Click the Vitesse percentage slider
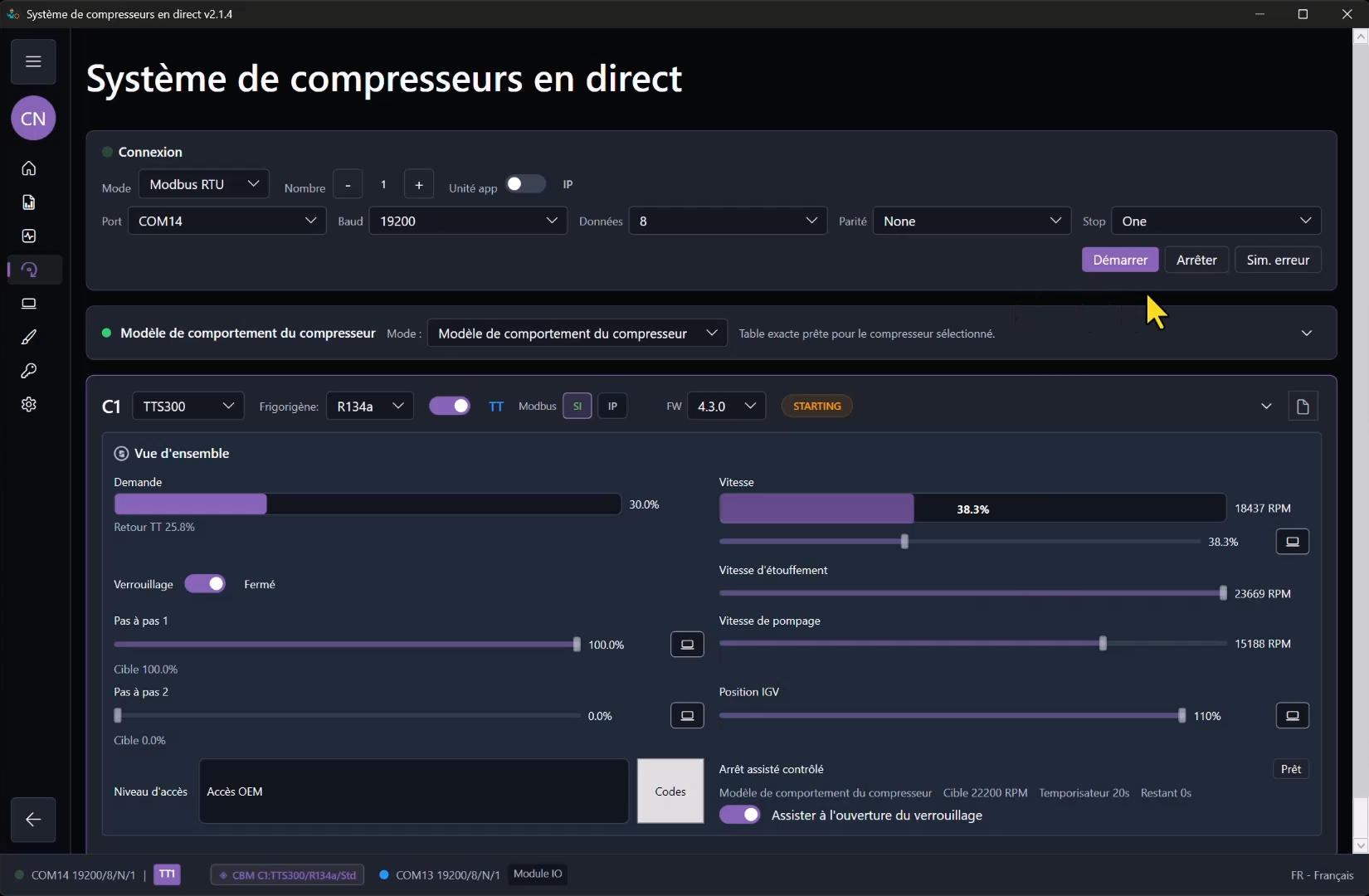This screenshot has width=1369, height=896. (x=960, y=542)
